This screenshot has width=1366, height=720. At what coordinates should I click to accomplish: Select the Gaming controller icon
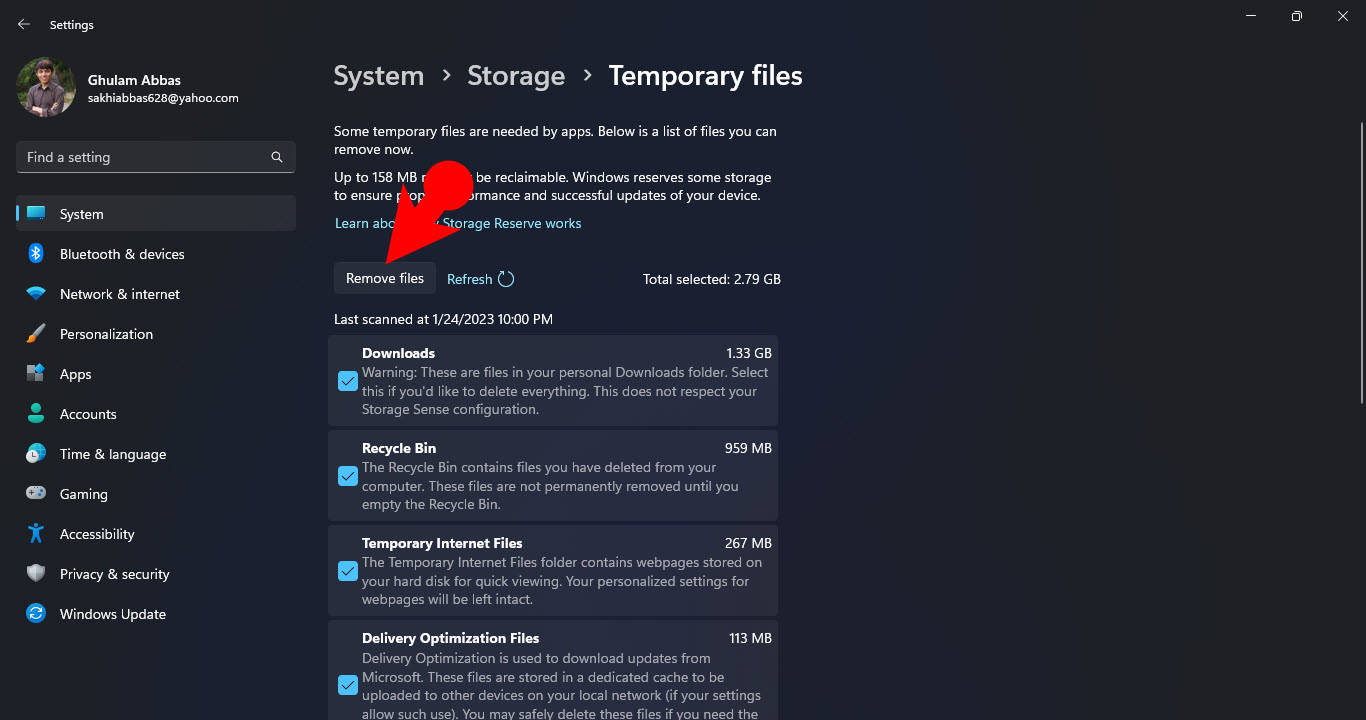pos(36,494)
